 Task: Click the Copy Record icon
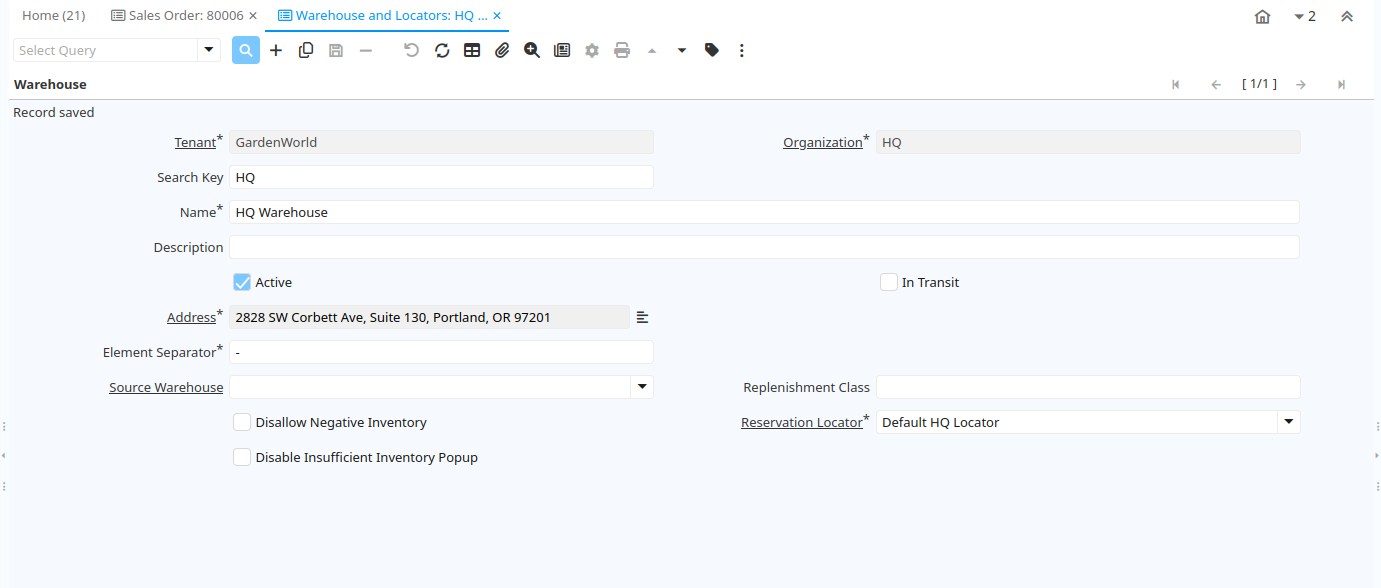306,50
